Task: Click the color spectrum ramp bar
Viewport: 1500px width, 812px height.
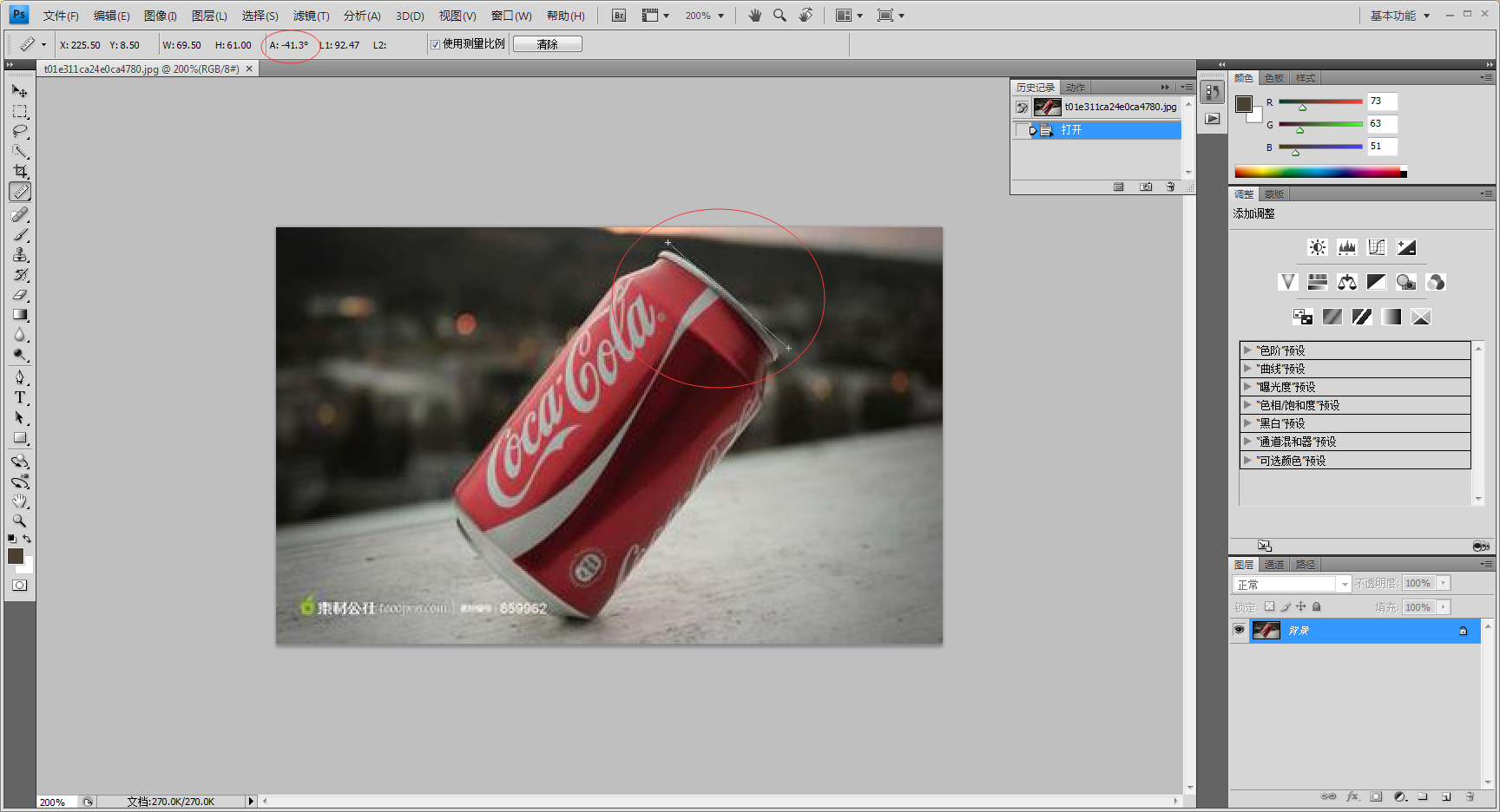Action: [x=1320, y=172]
